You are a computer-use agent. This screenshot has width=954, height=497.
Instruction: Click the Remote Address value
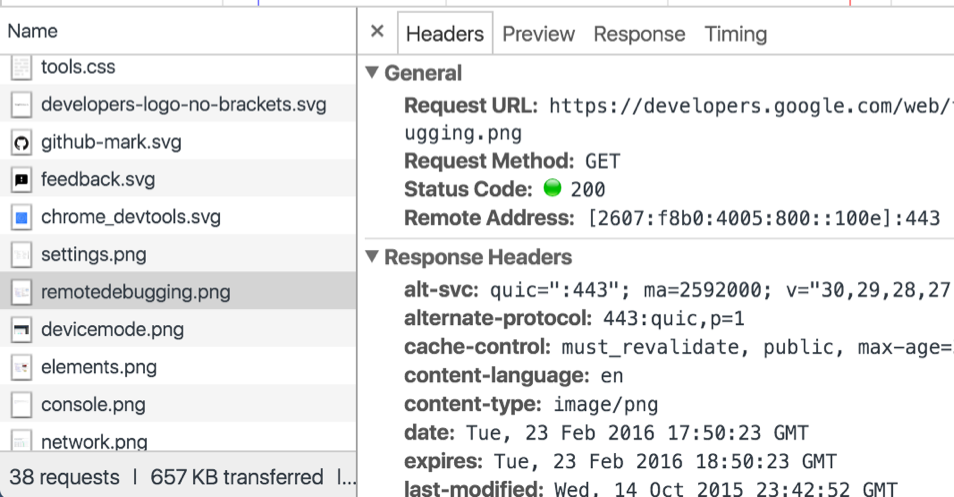pos(764,218)
